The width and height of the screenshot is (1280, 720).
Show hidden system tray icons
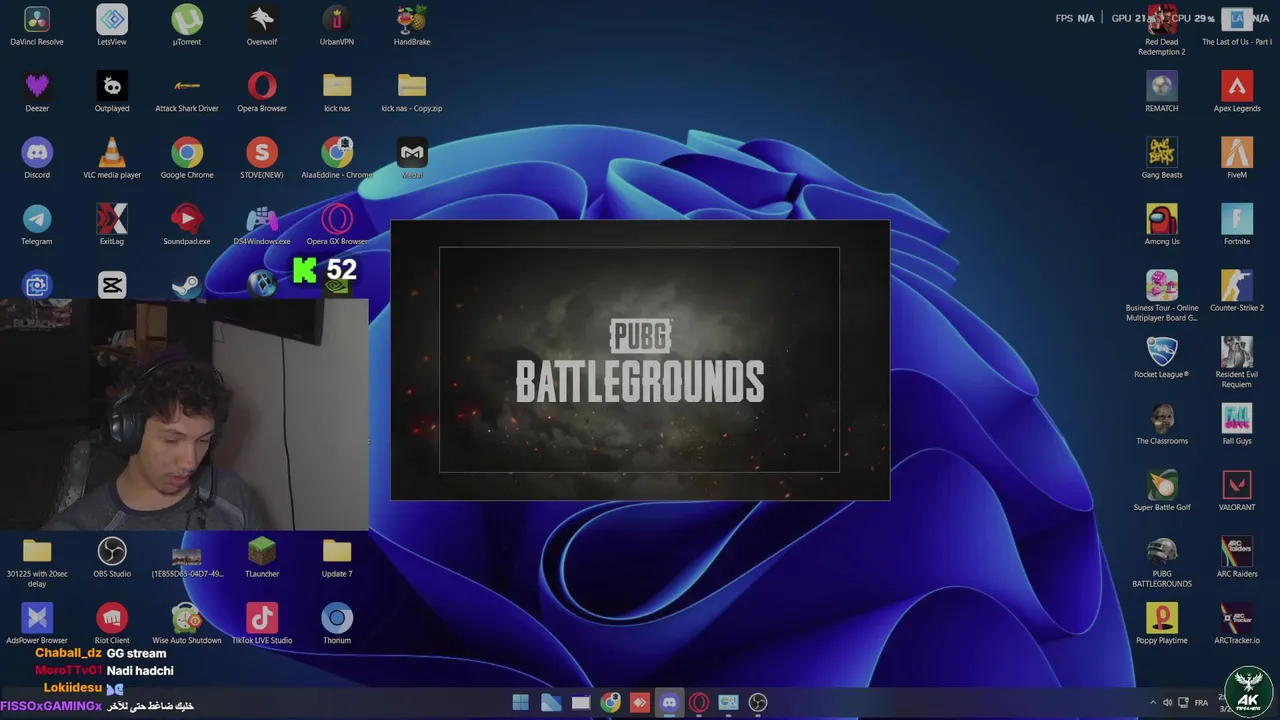[1152, 703]
